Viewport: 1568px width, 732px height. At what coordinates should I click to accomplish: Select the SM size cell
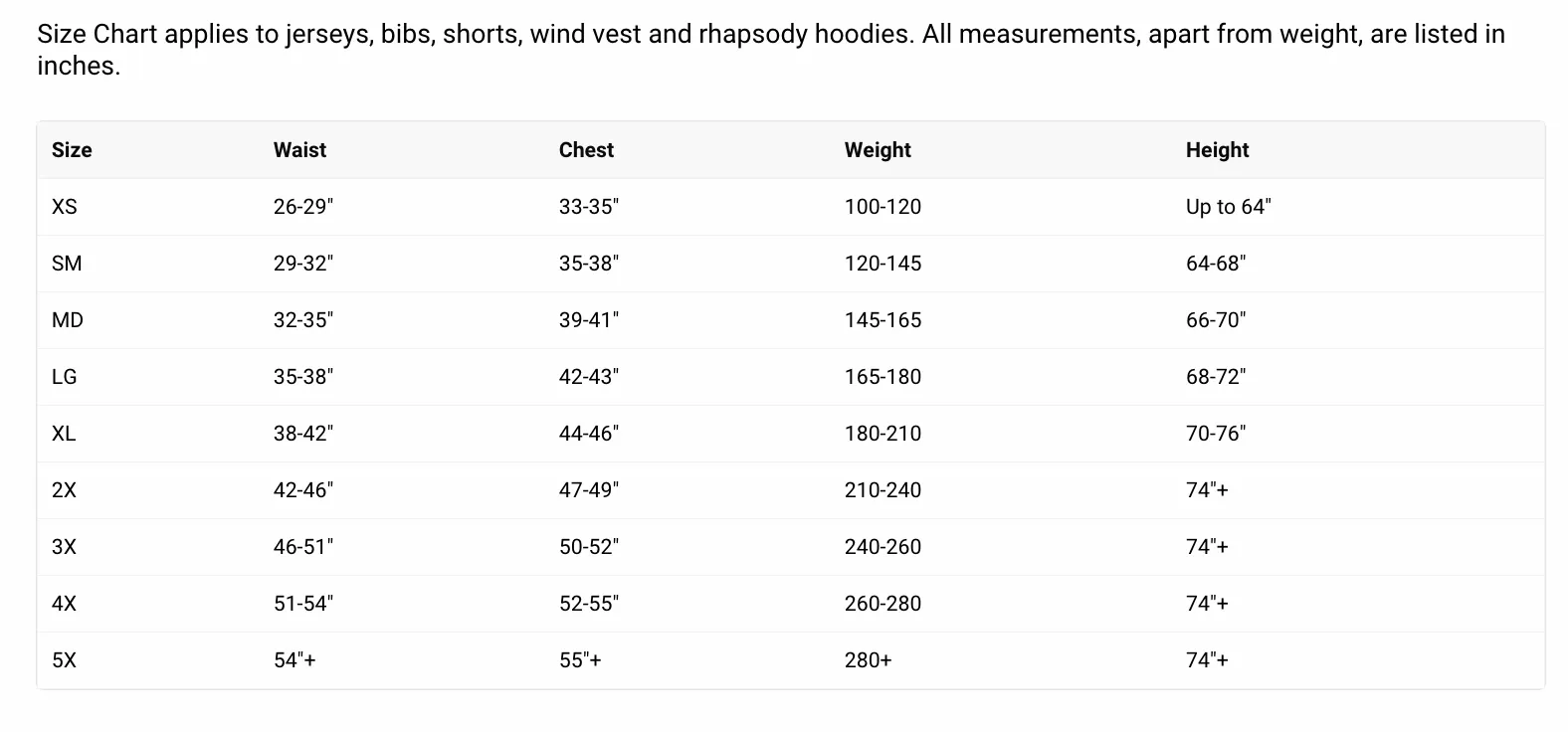click(67, 264)
